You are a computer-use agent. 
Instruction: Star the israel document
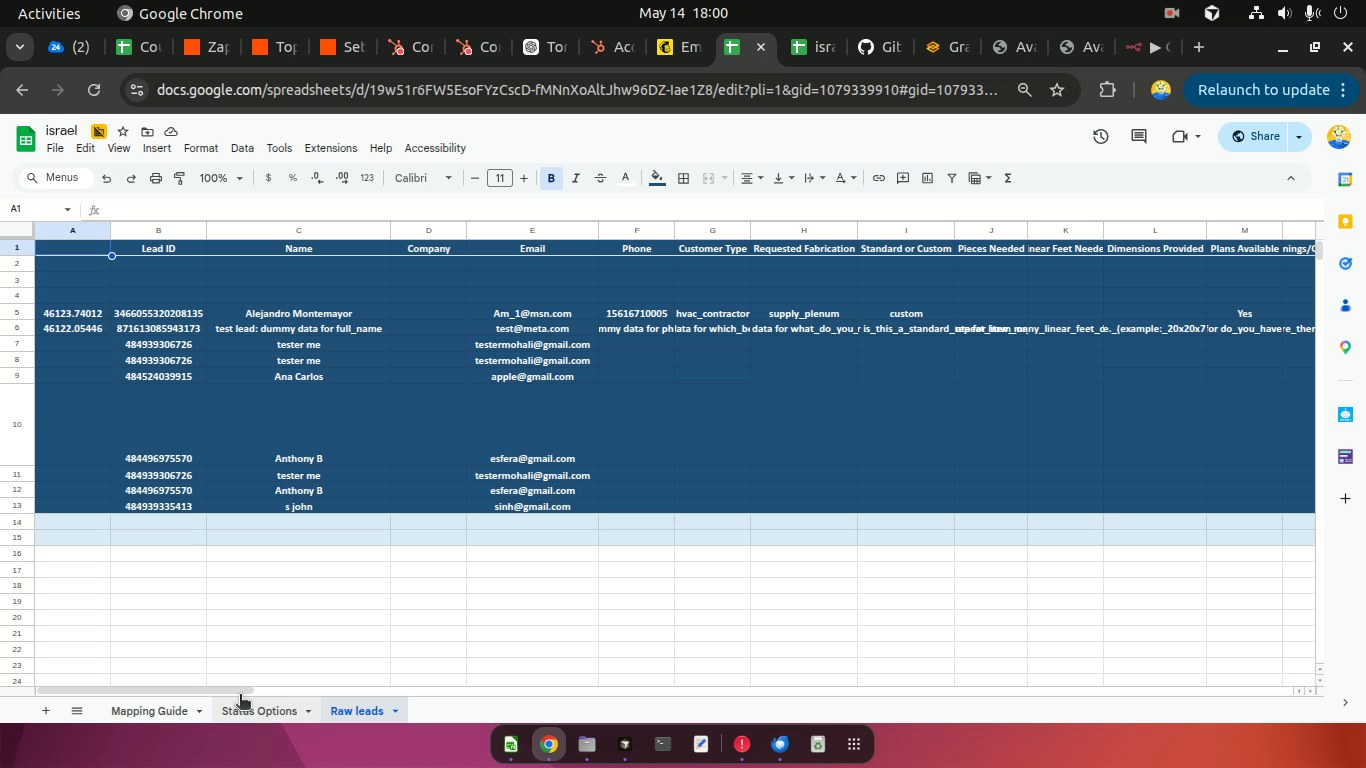[x=123, y=131]
